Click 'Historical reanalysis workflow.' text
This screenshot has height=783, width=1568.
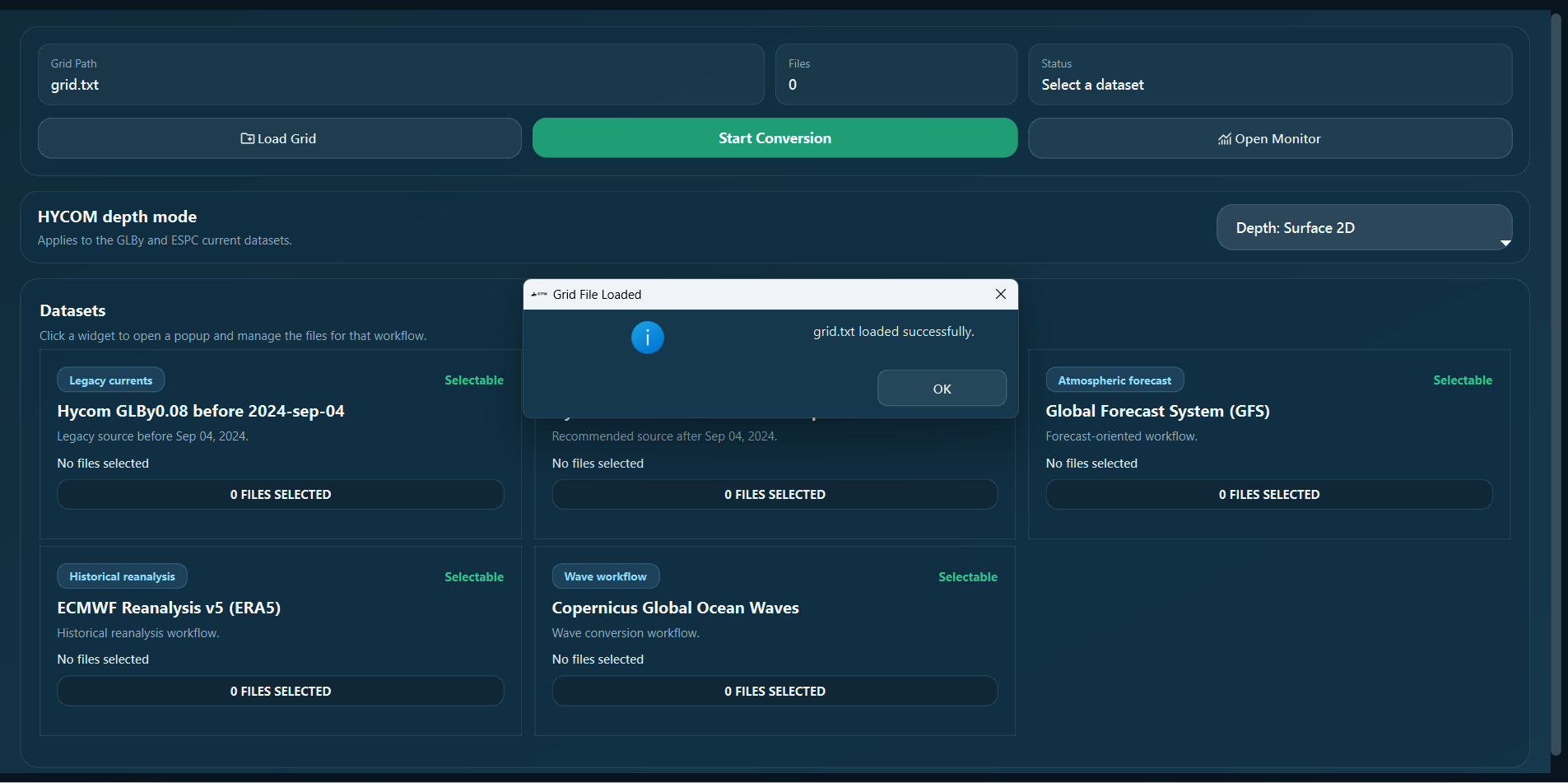coord(137,633)
